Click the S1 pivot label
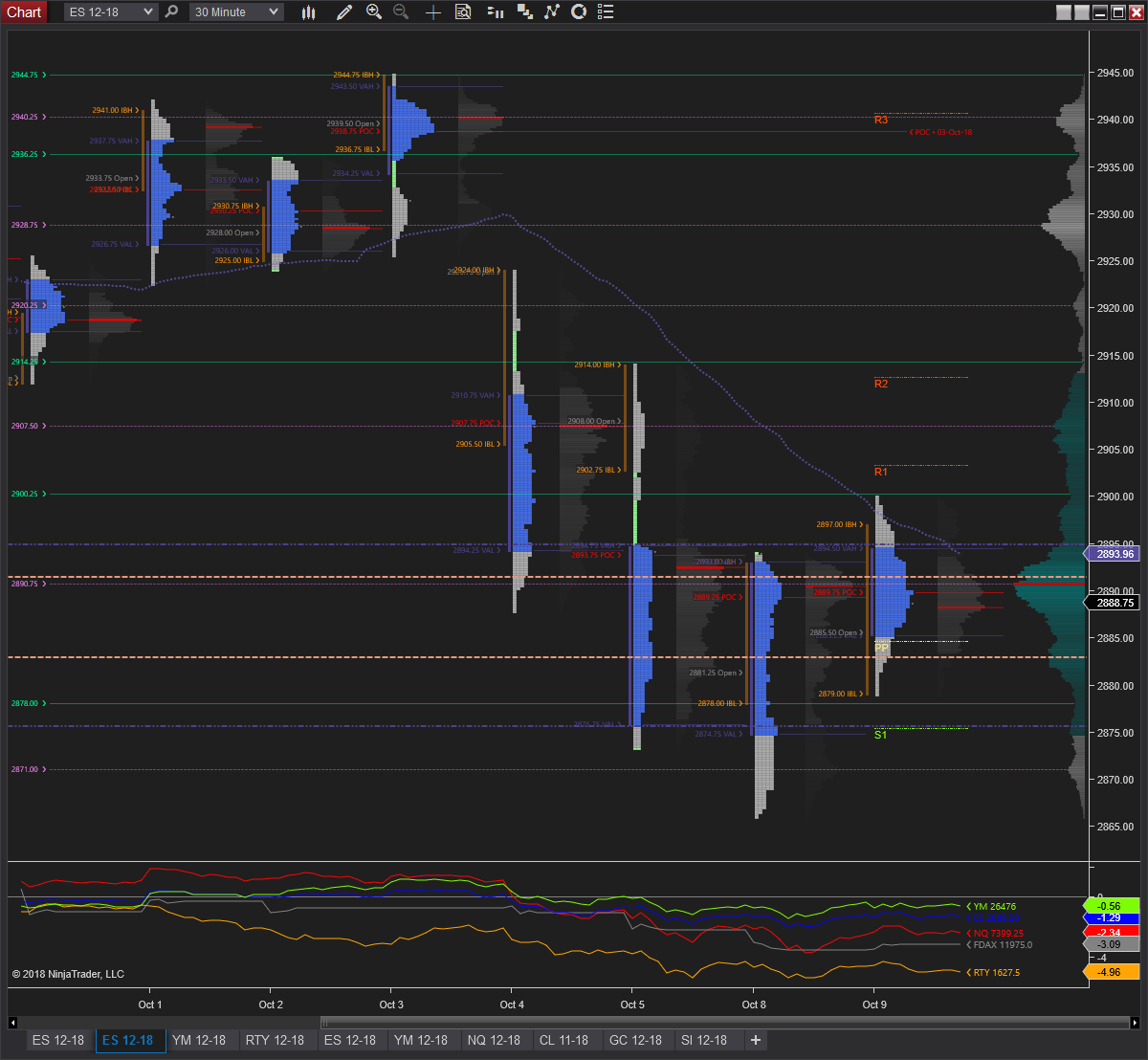1148x1060 pixels. (x=881, y=735)
